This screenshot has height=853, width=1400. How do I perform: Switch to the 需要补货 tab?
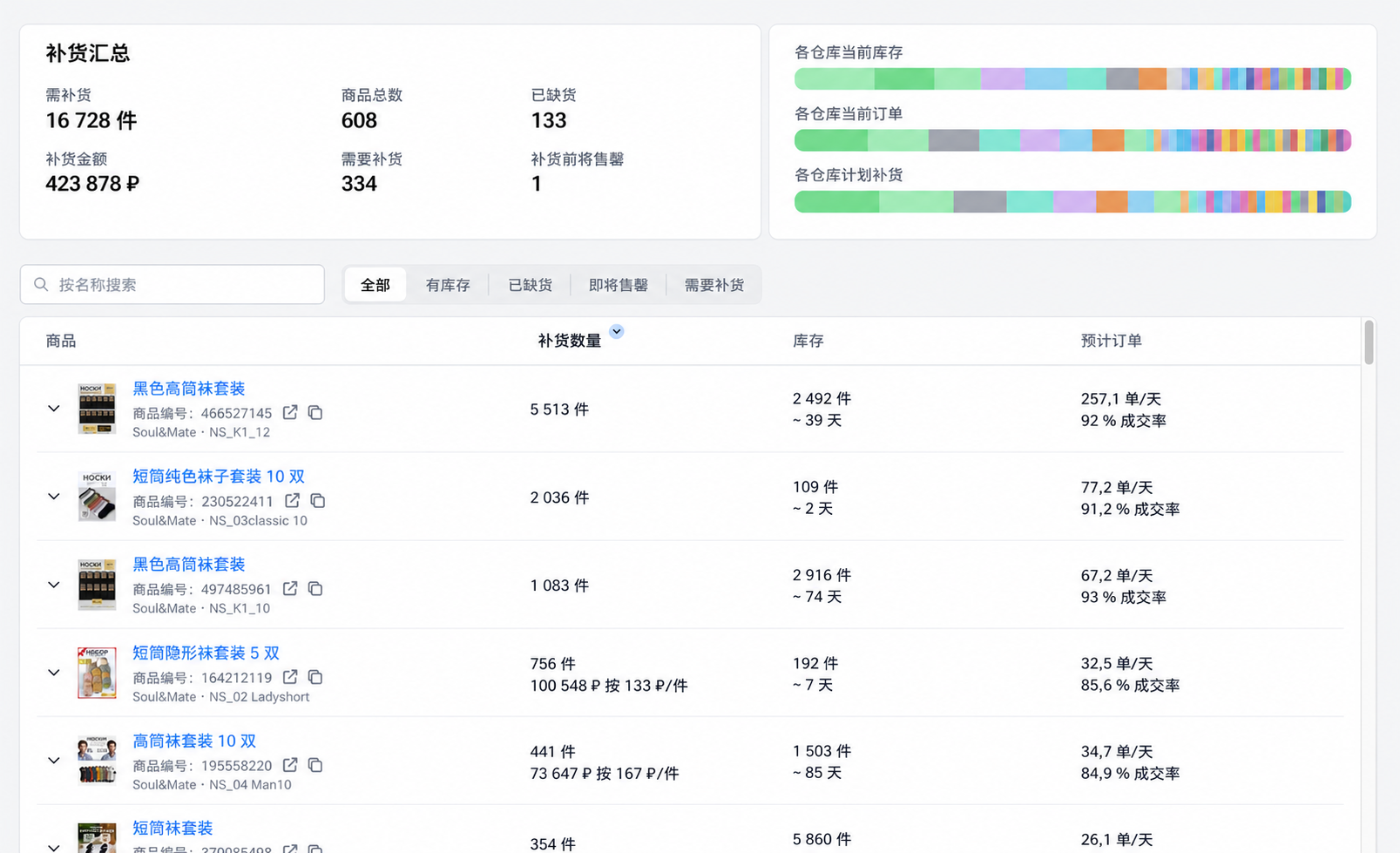click(x=714, y=285)
